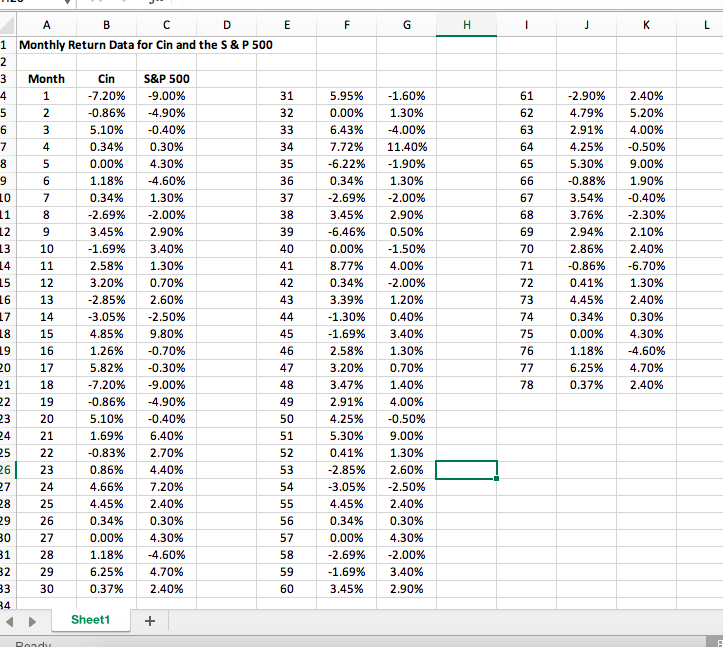Viewport: 723px width, 647px height.
Task: Click Cin value 5.95% for month 31
Action: point(346,96)
